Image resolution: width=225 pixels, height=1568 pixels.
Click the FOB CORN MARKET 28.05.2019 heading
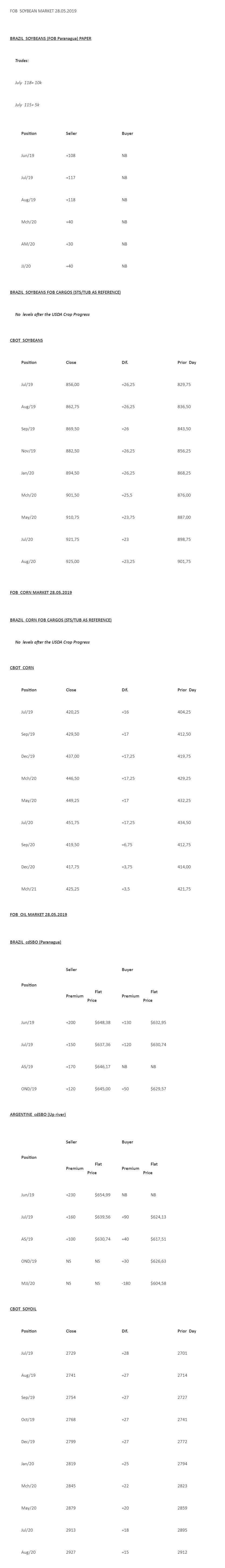[41, 592]
